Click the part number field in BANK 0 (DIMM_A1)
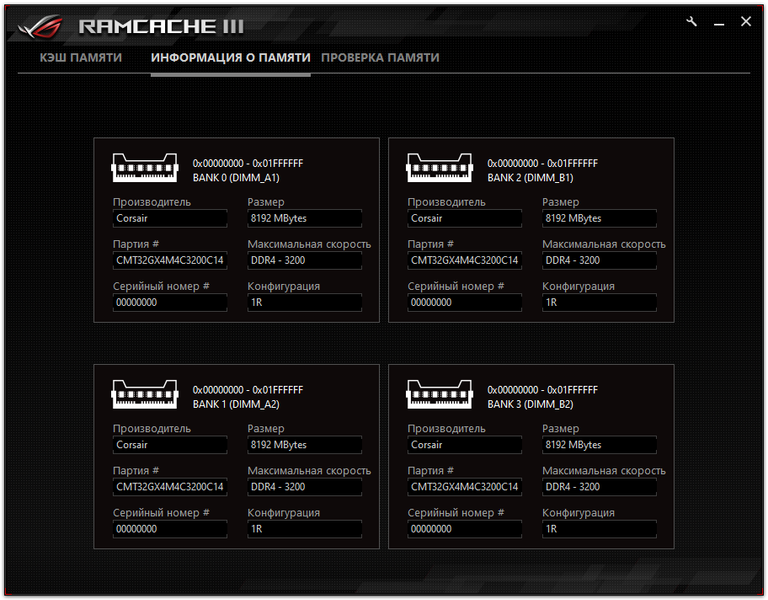Viewport: 768px width, 600px height. 170,261
